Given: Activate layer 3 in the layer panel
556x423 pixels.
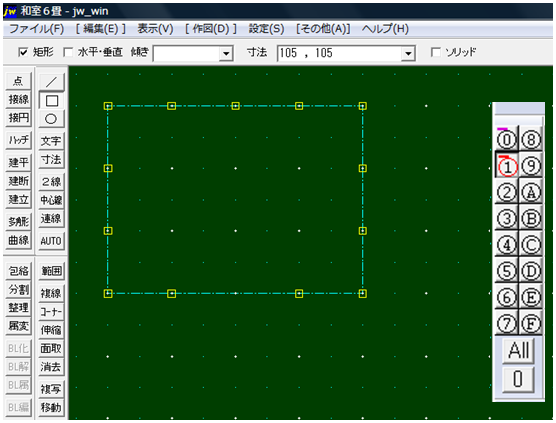Looking at the screenshot, I should pyautogui.click(x=506, y=218).
